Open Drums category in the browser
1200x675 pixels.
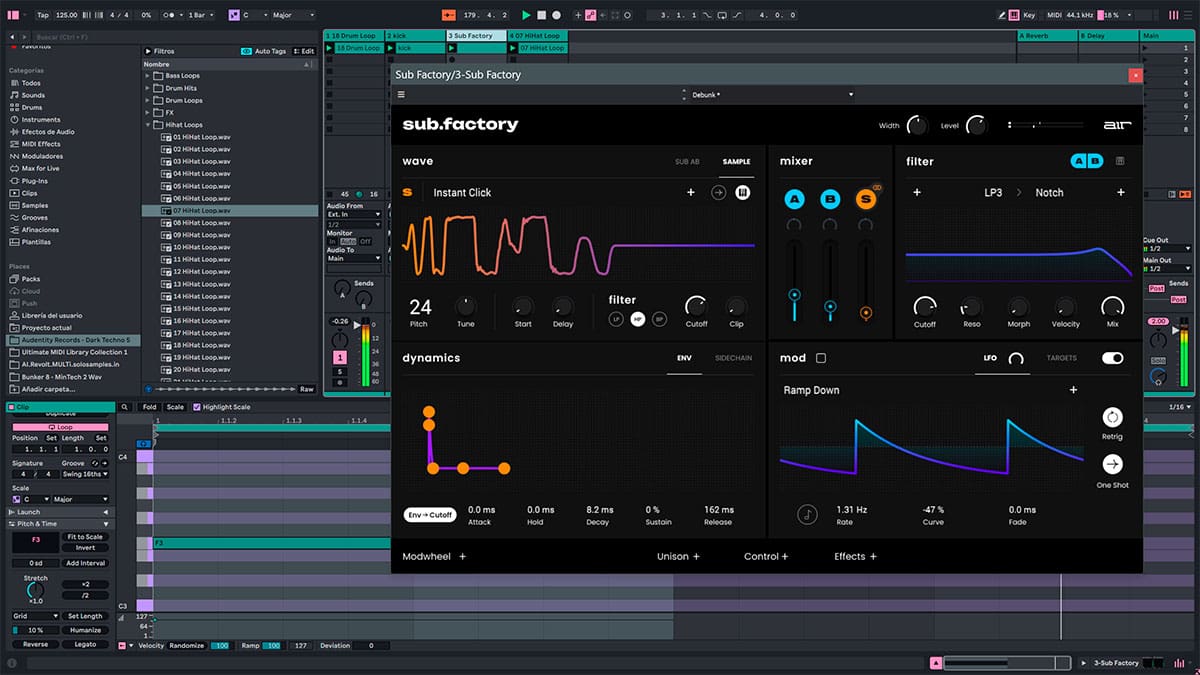point(31,107)
